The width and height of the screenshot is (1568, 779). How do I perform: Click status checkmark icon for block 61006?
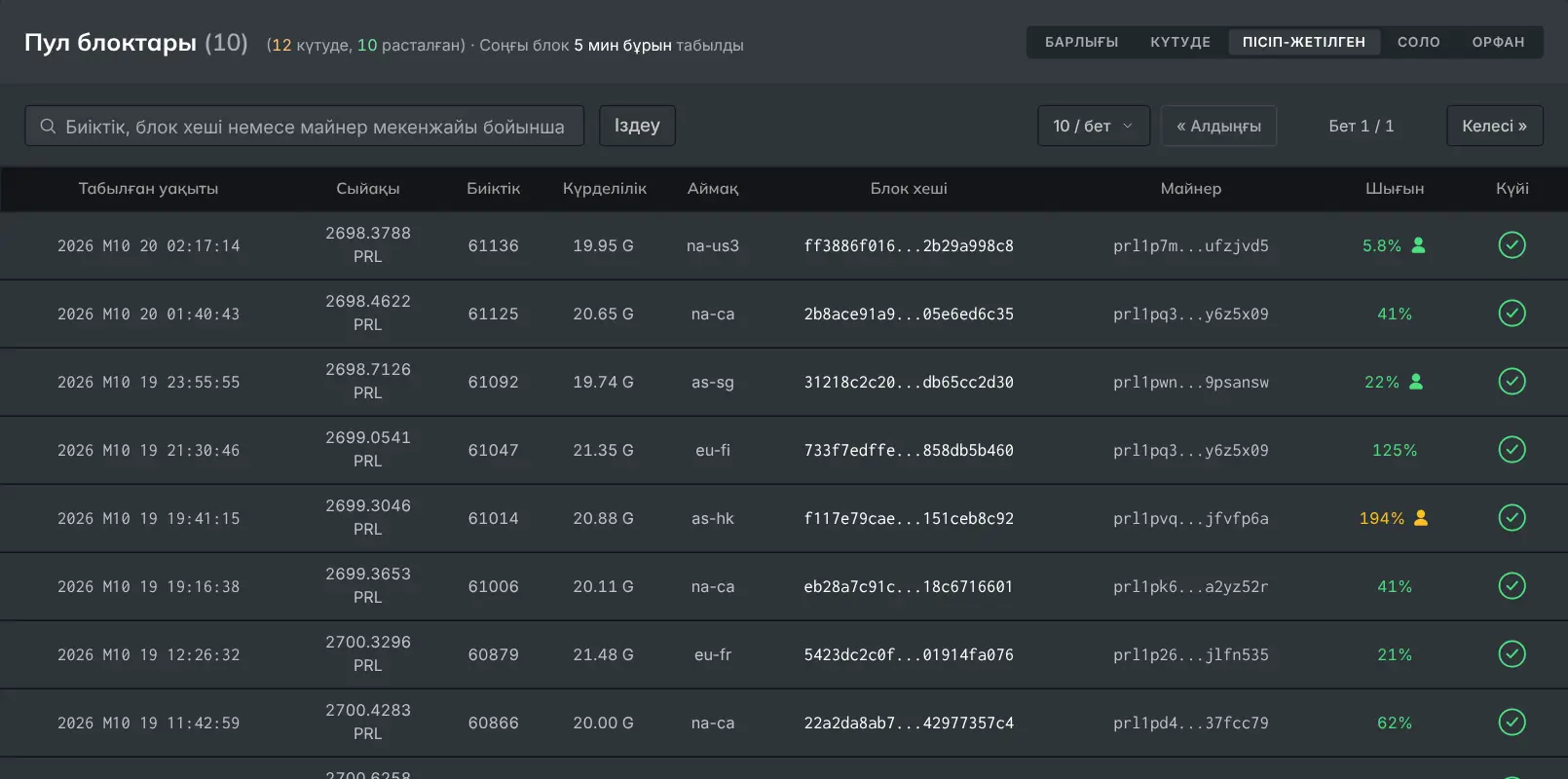(1512, 586)
